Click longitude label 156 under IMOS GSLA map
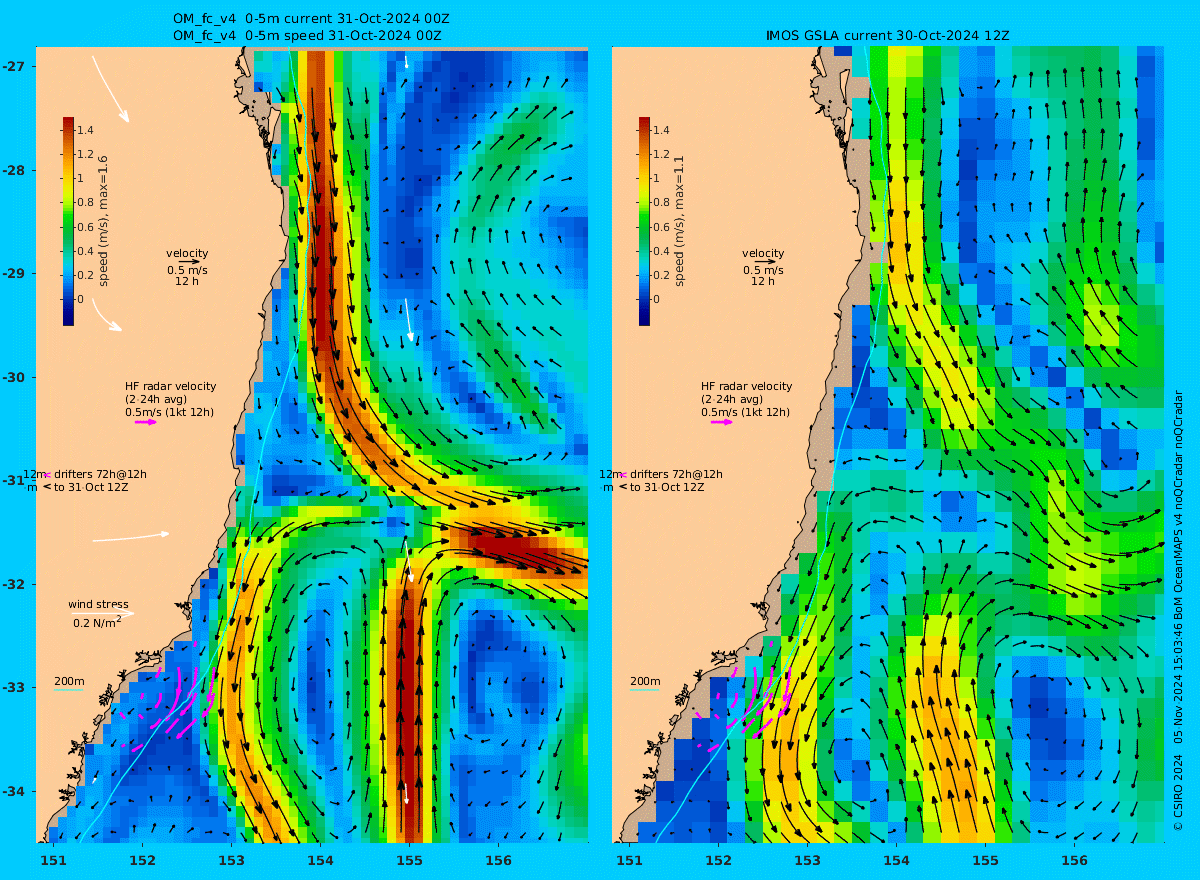 coord(1074,860)
